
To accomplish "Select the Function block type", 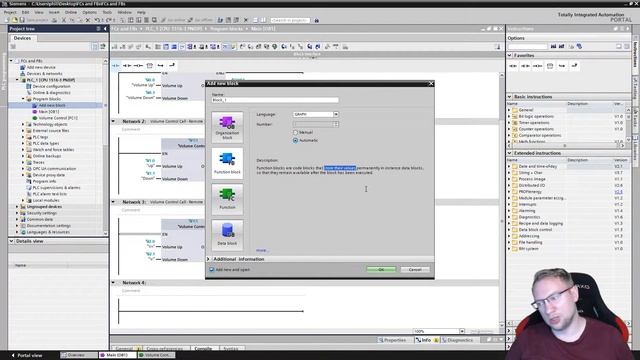I will point(227,163).
